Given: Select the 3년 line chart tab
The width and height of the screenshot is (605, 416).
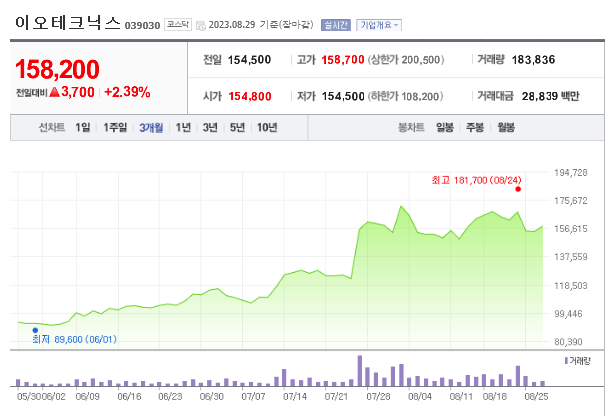Looking at the screenshot, I should (x=210, y=127).
